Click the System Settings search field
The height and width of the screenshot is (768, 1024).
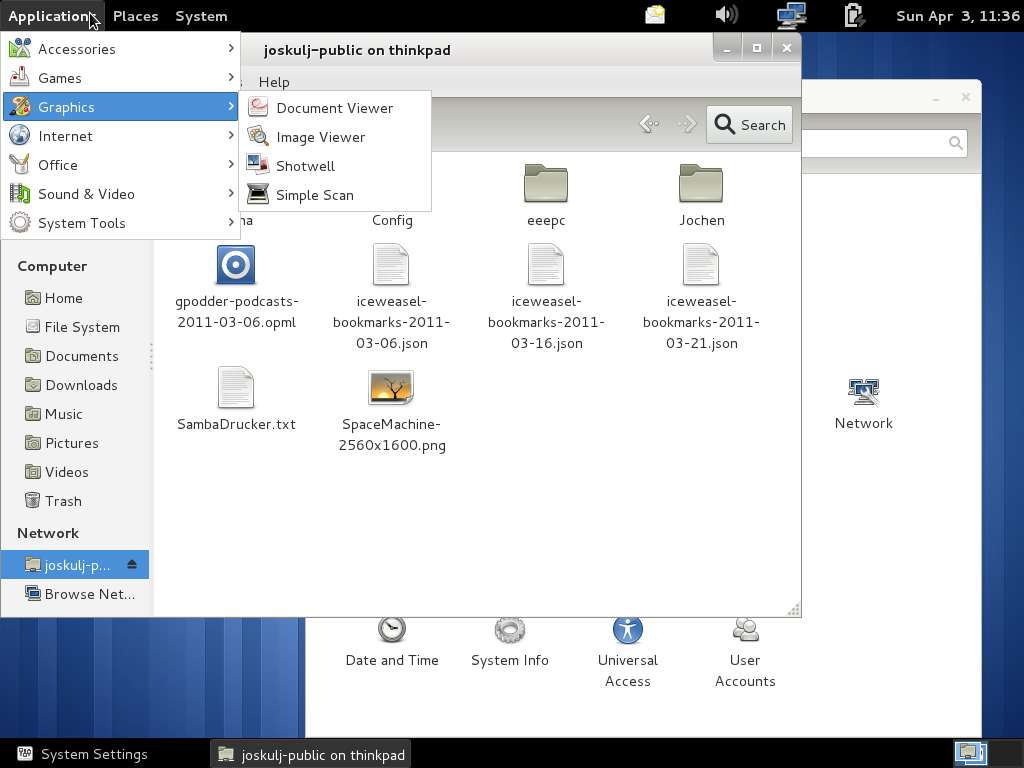coord(880,144)
